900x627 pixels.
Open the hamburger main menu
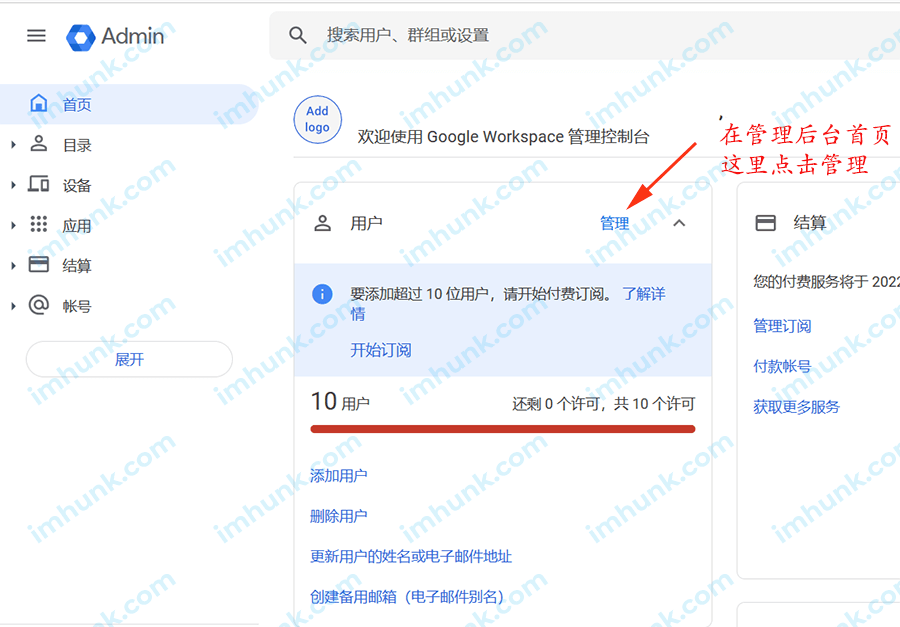coord(36,36)
